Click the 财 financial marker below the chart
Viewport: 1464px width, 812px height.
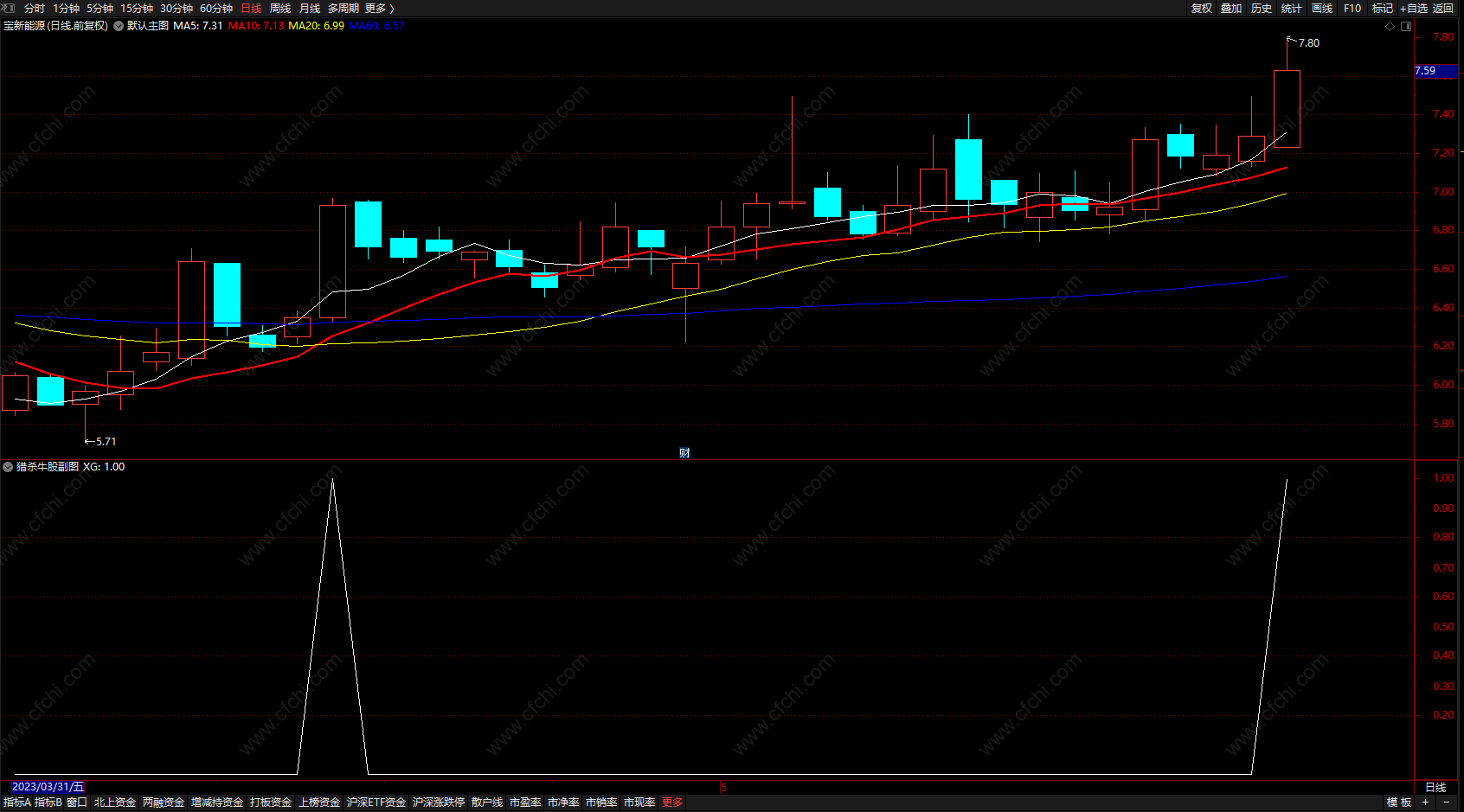684,453
